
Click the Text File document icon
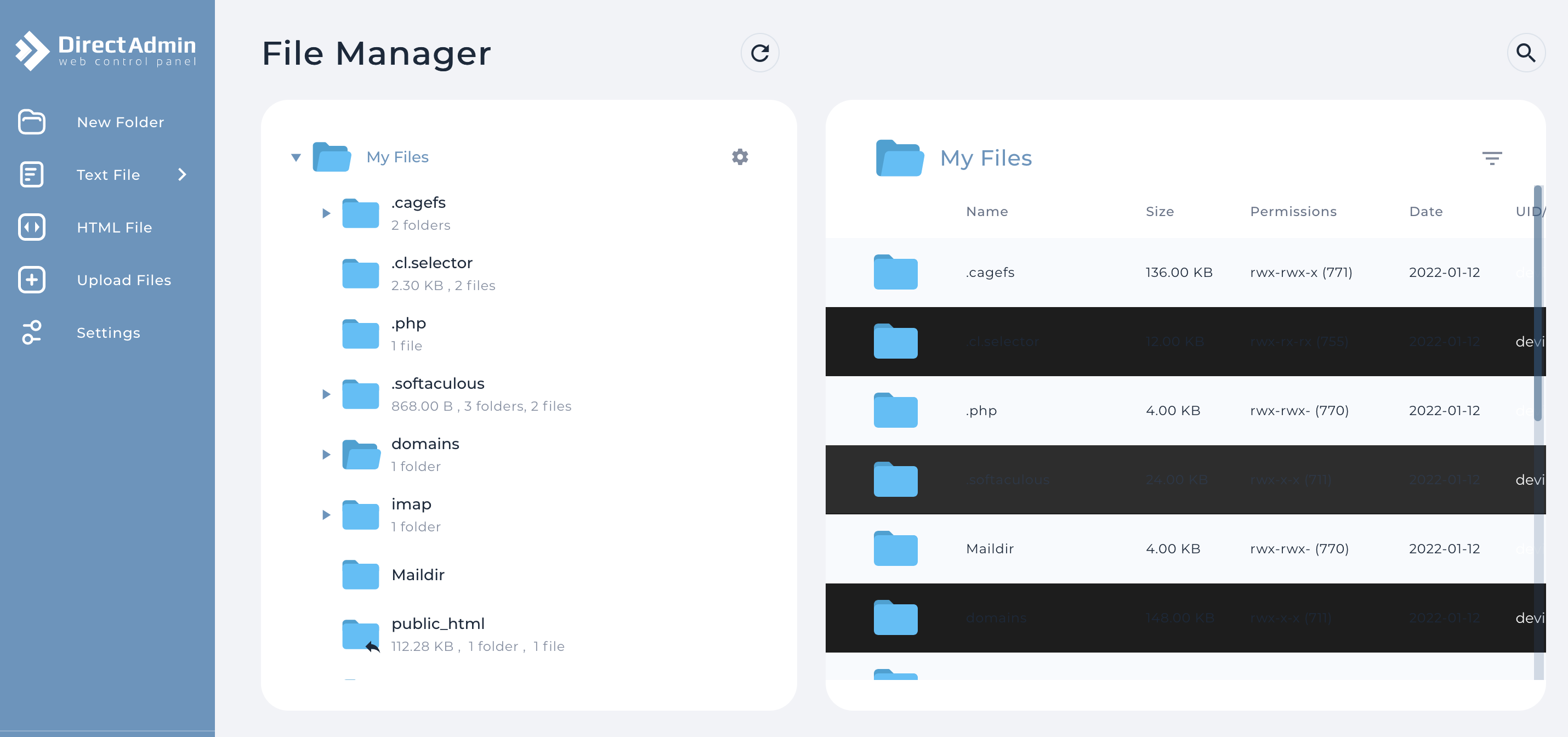(32, 175)
